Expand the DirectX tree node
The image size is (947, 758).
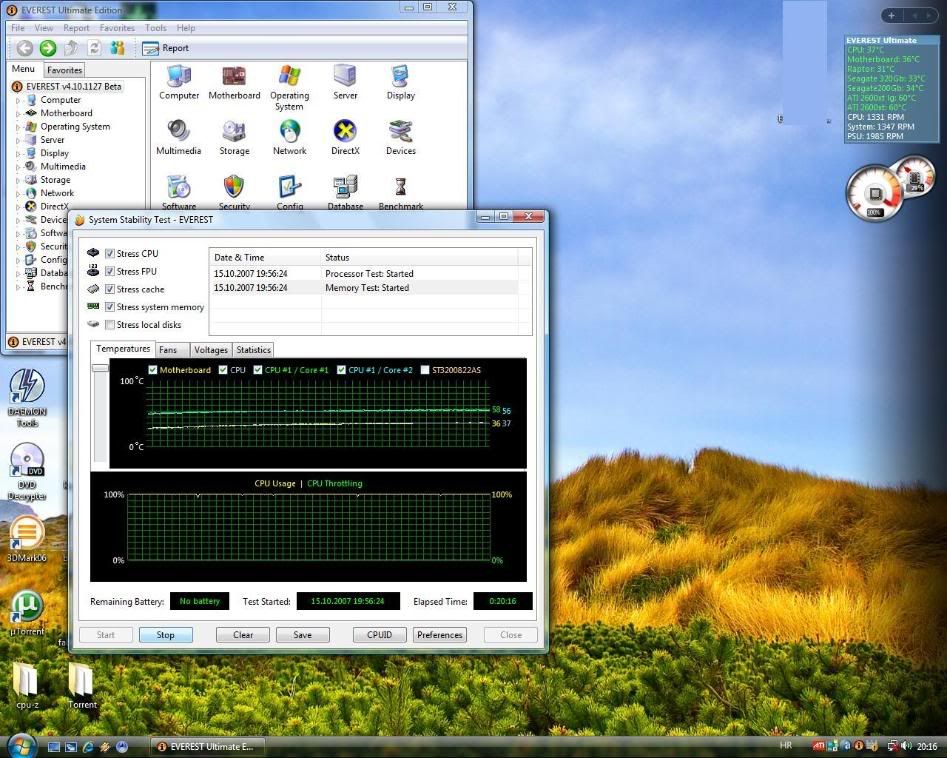(x=18, y=207)
